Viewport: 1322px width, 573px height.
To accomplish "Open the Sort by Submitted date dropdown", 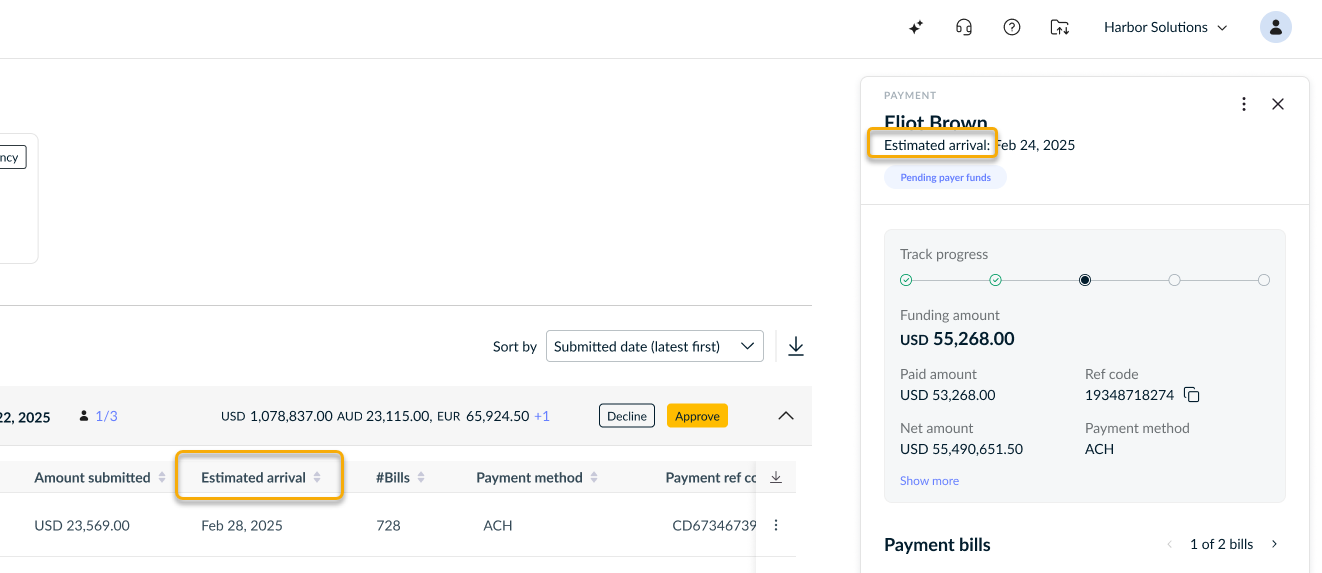I will click(655, 346).
